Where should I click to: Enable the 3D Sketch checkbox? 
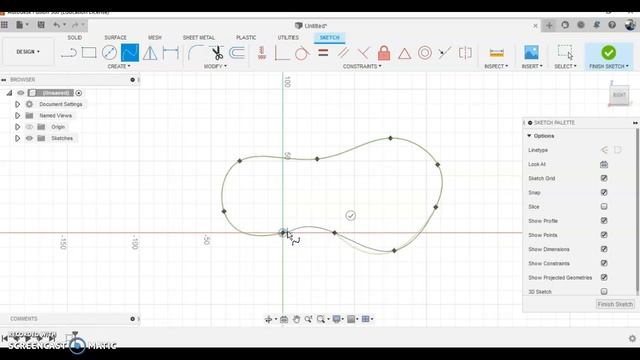pyautogui.click(x=604, y=291)
